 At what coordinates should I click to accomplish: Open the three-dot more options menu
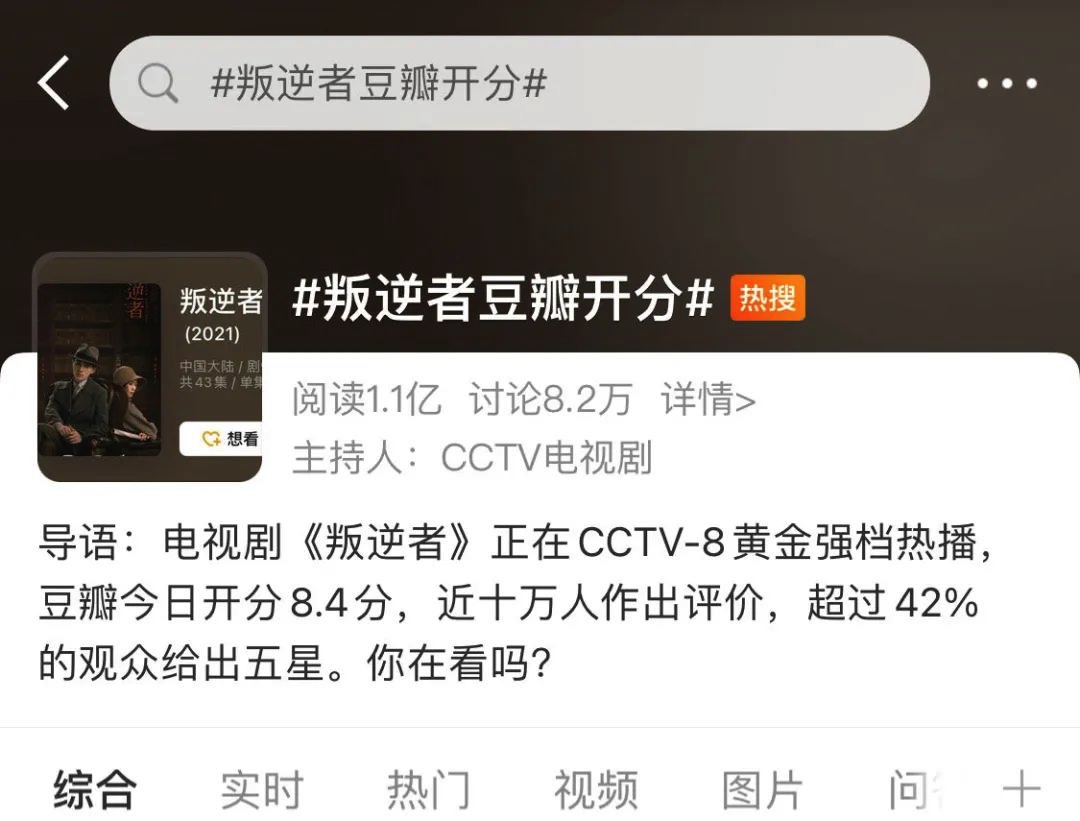(x=1007, y=83)
